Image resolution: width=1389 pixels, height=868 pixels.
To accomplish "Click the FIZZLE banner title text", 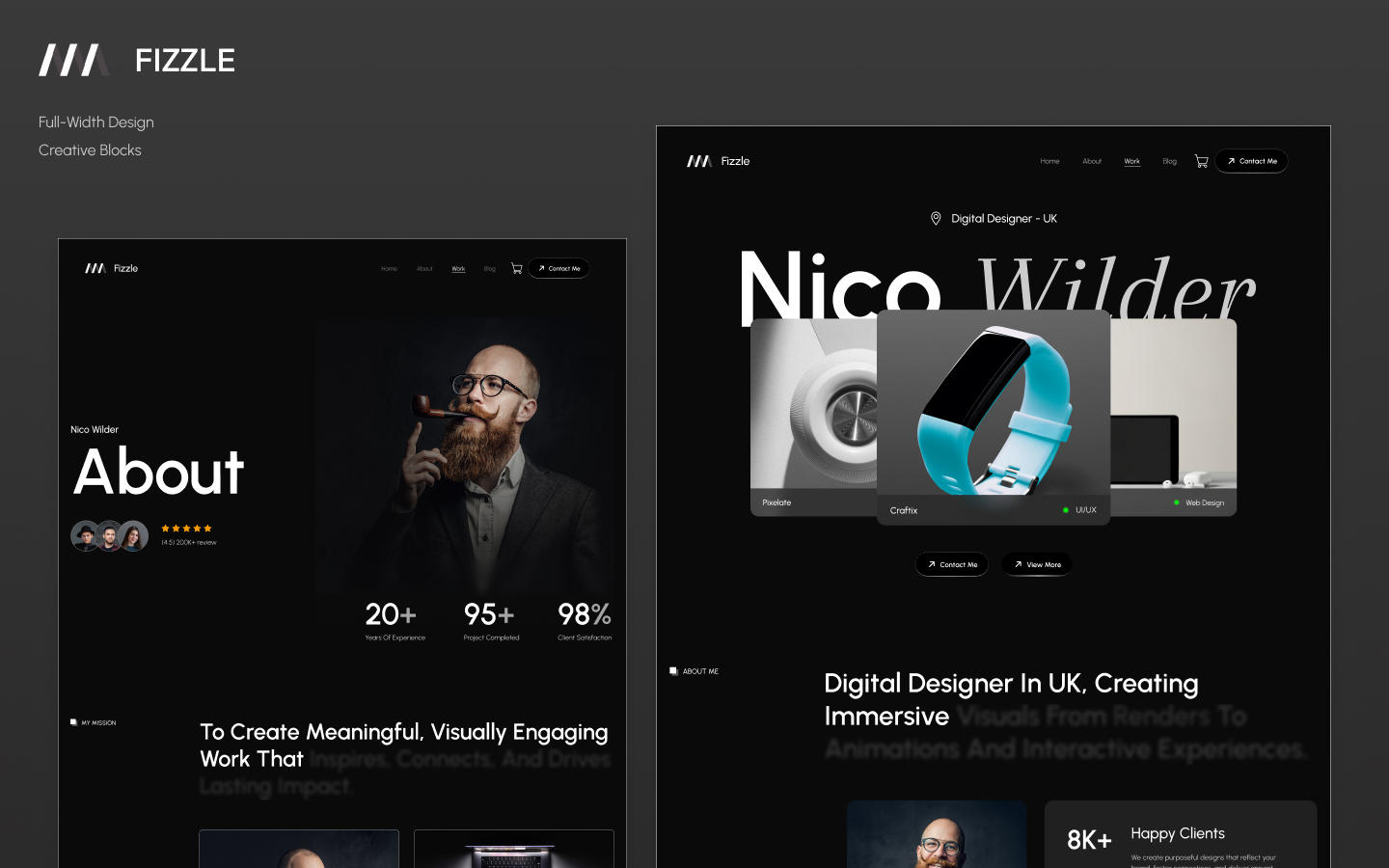I will pos(185,61).
